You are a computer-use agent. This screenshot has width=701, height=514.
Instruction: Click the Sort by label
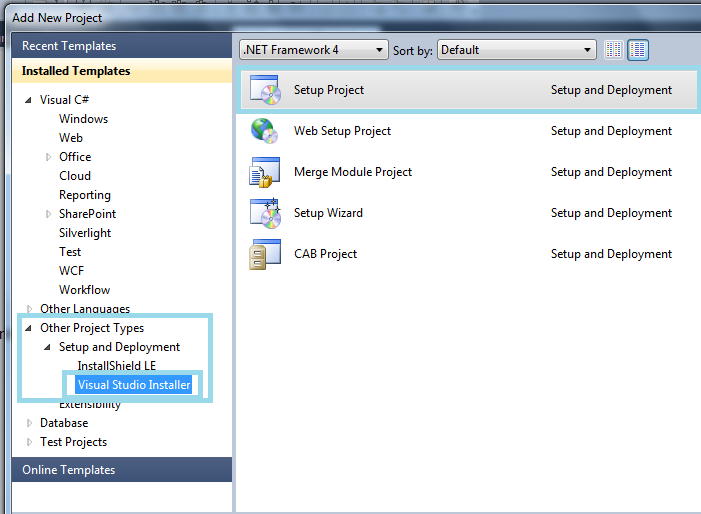413,51
